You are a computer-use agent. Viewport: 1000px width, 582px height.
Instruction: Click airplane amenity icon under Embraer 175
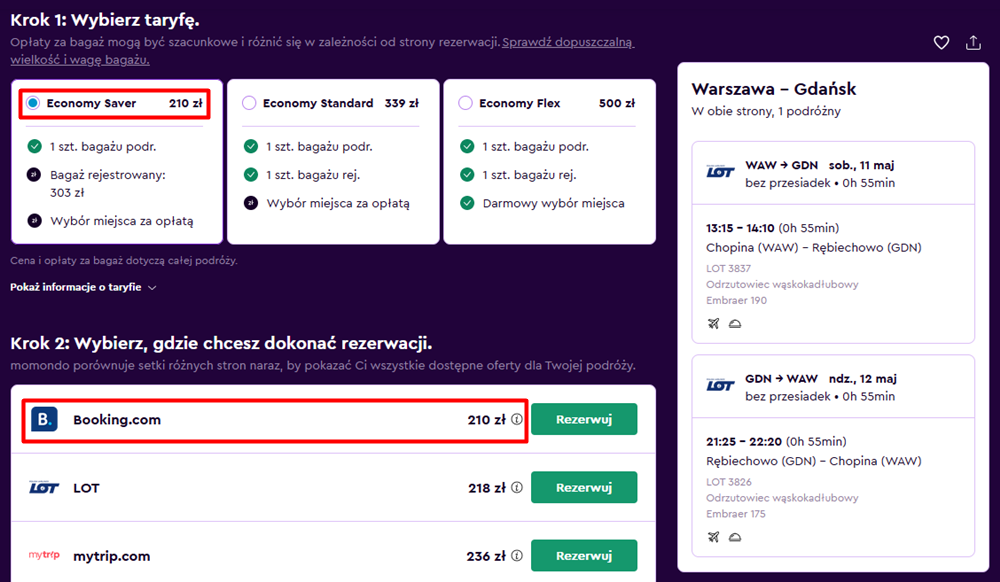point(714,537)
